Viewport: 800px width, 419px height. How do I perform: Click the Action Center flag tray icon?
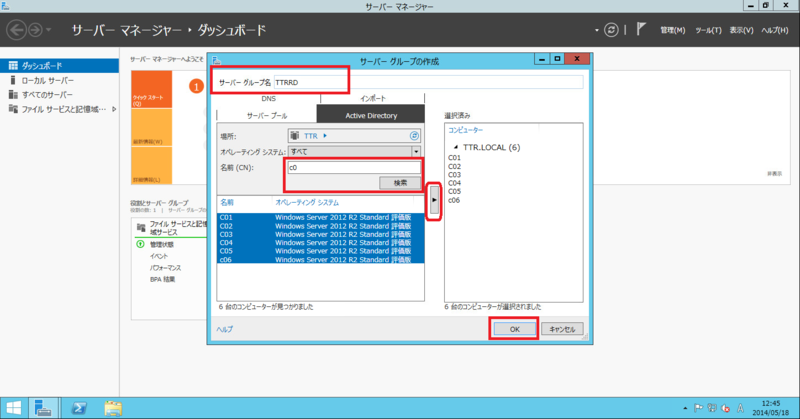(x=698, y=408)
